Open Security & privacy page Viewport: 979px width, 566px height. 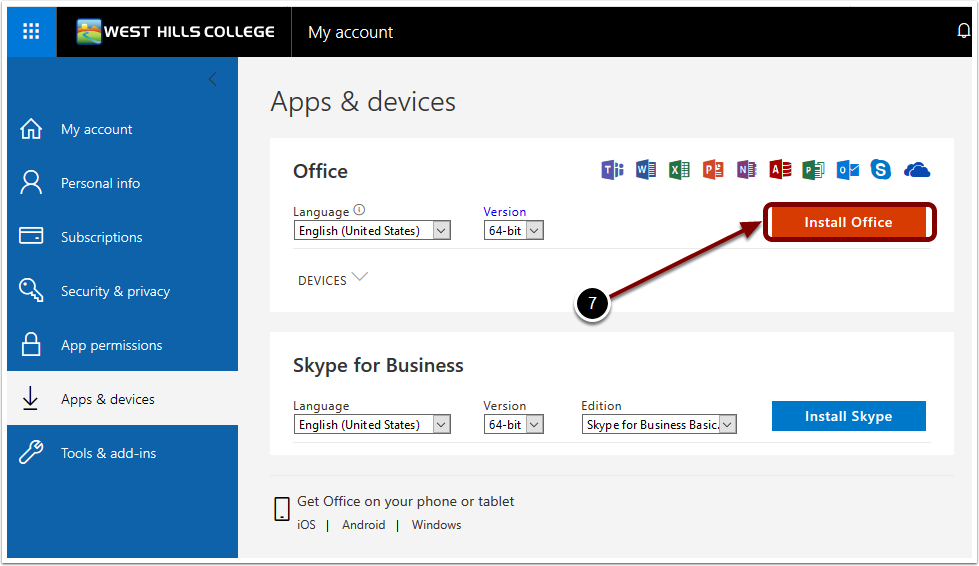116,291
